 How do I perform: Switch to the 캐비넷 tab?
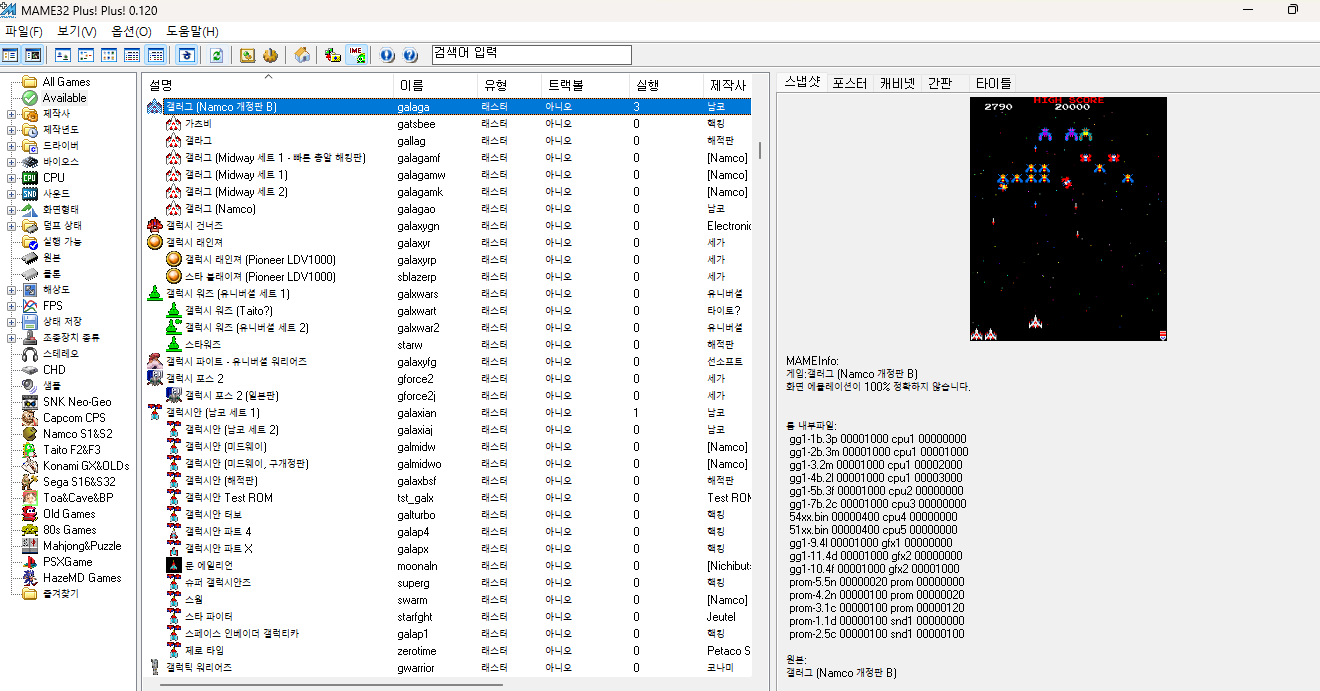pos(896,84)
